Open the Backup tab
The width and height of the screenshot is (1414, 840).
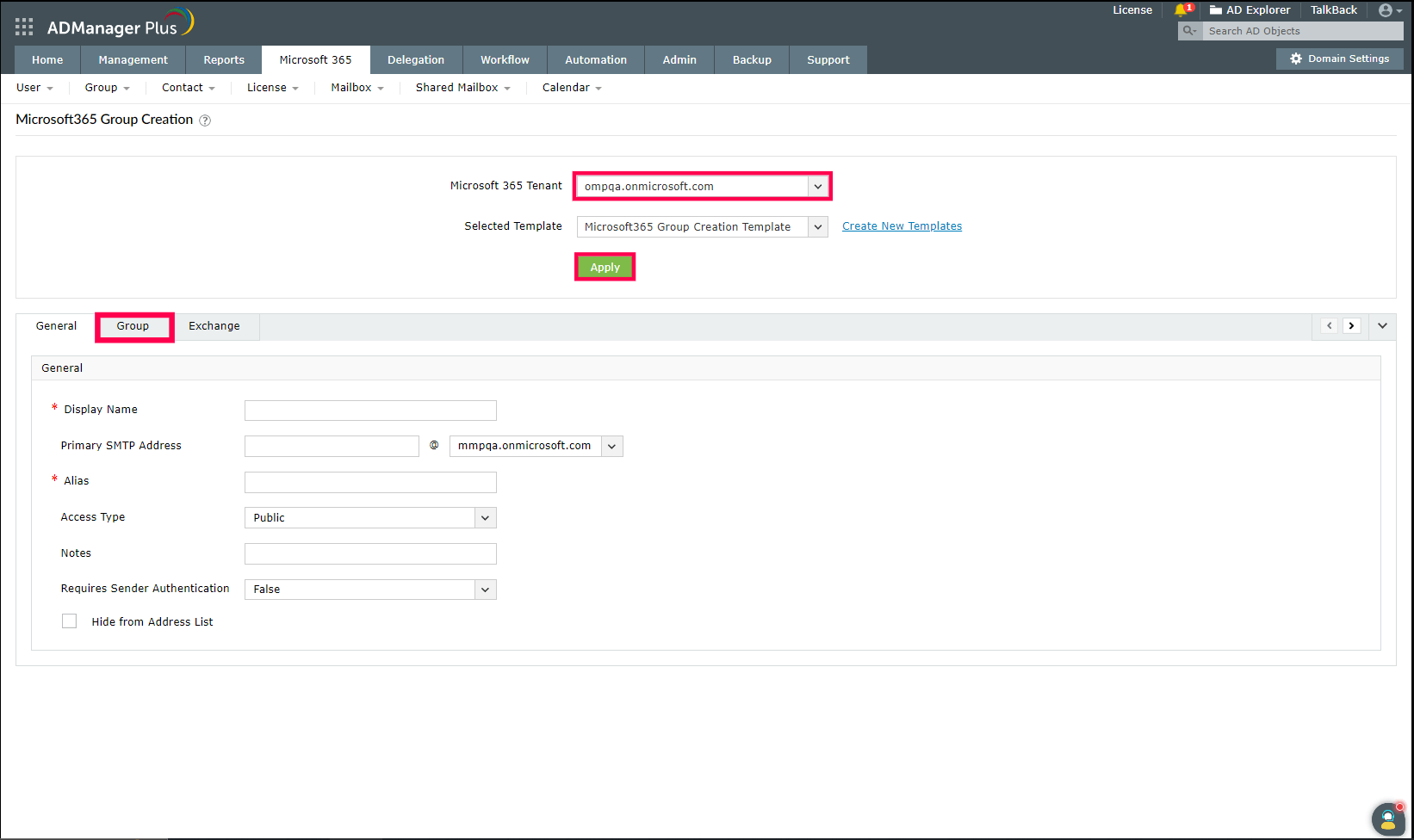click(x=752, y=60)
